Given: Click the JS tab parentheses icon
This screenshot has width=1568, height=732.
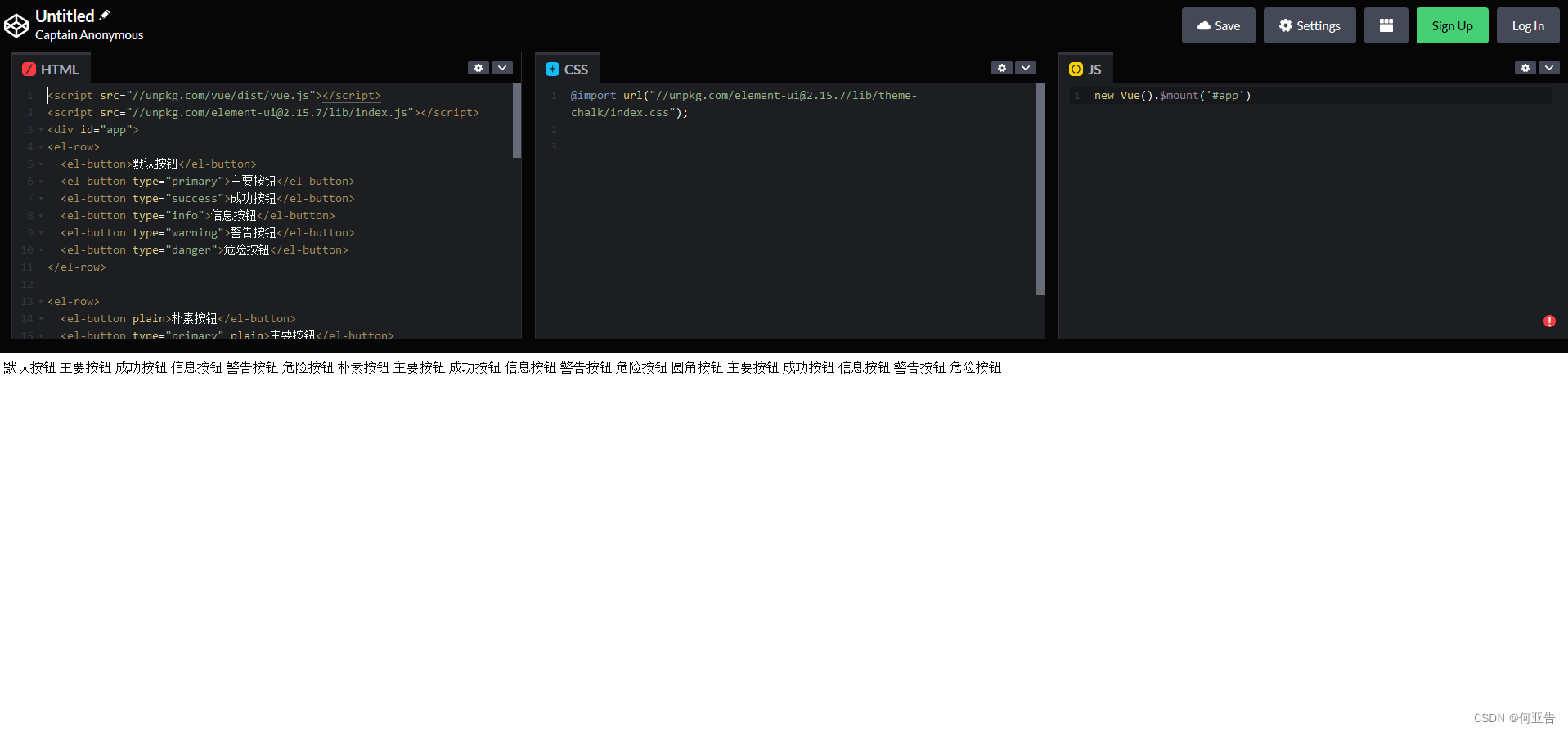Looking at the screenshot, I should [1076, 70].
